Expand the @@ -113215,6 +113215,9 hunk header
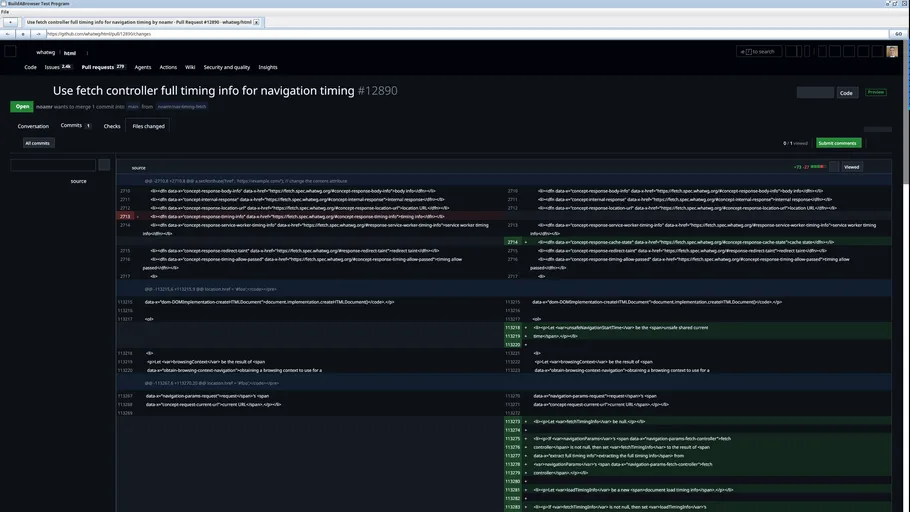910x512 pixels. pyautogui.click(x=504, y=289)
